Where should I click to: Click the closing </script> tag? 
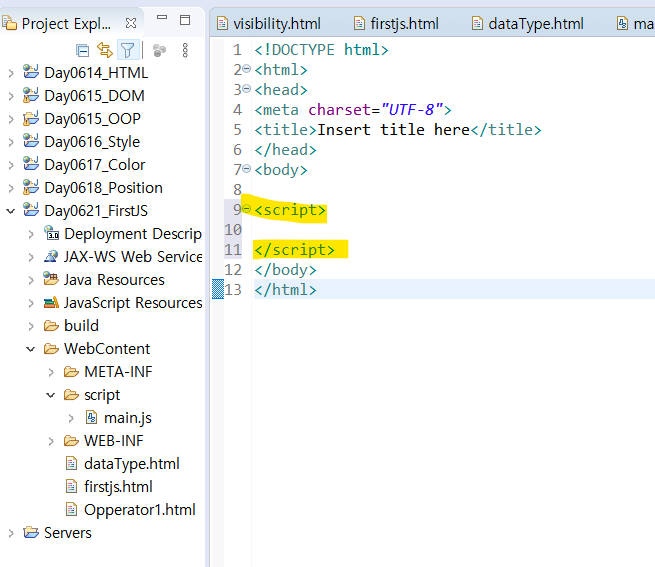click(x=294, y=250)
